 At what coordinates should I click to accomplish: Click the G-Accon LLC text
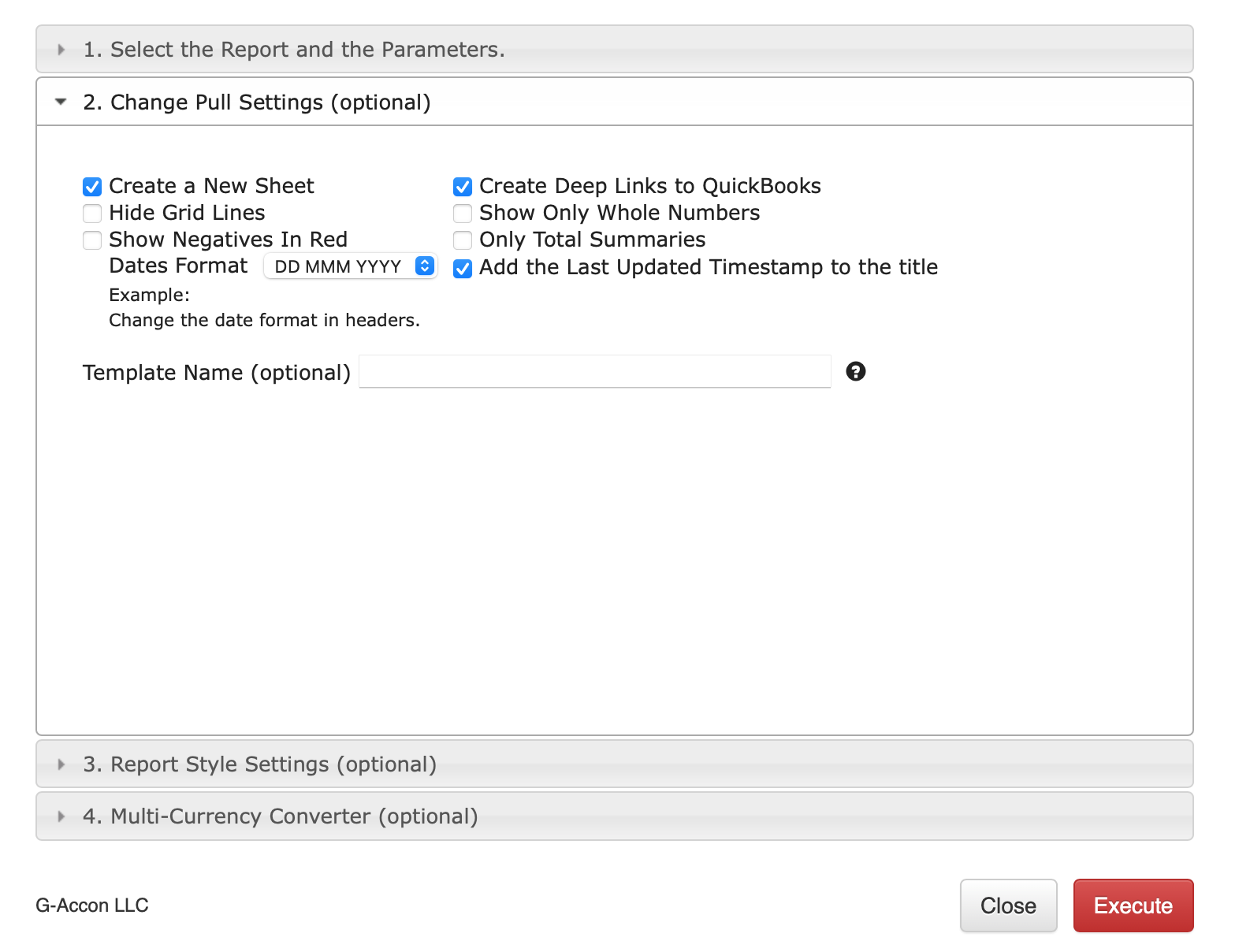(x=92, y=906)
